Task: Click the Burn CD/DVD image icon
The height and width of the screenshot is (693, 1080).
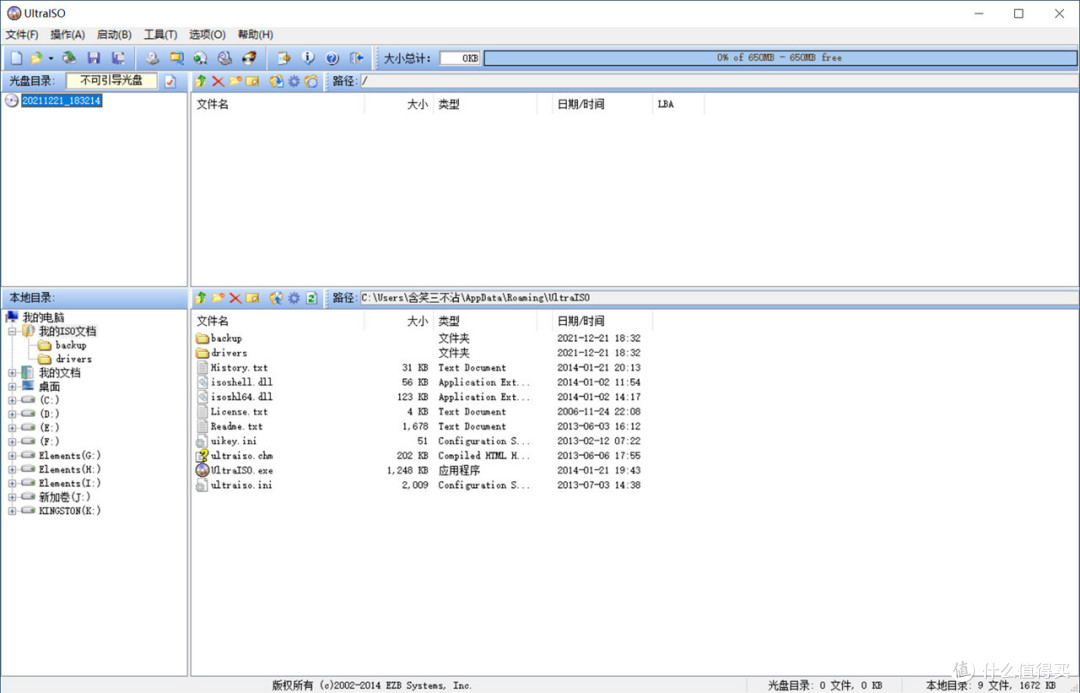Action: pyautogui.click(x=248, y=59)
